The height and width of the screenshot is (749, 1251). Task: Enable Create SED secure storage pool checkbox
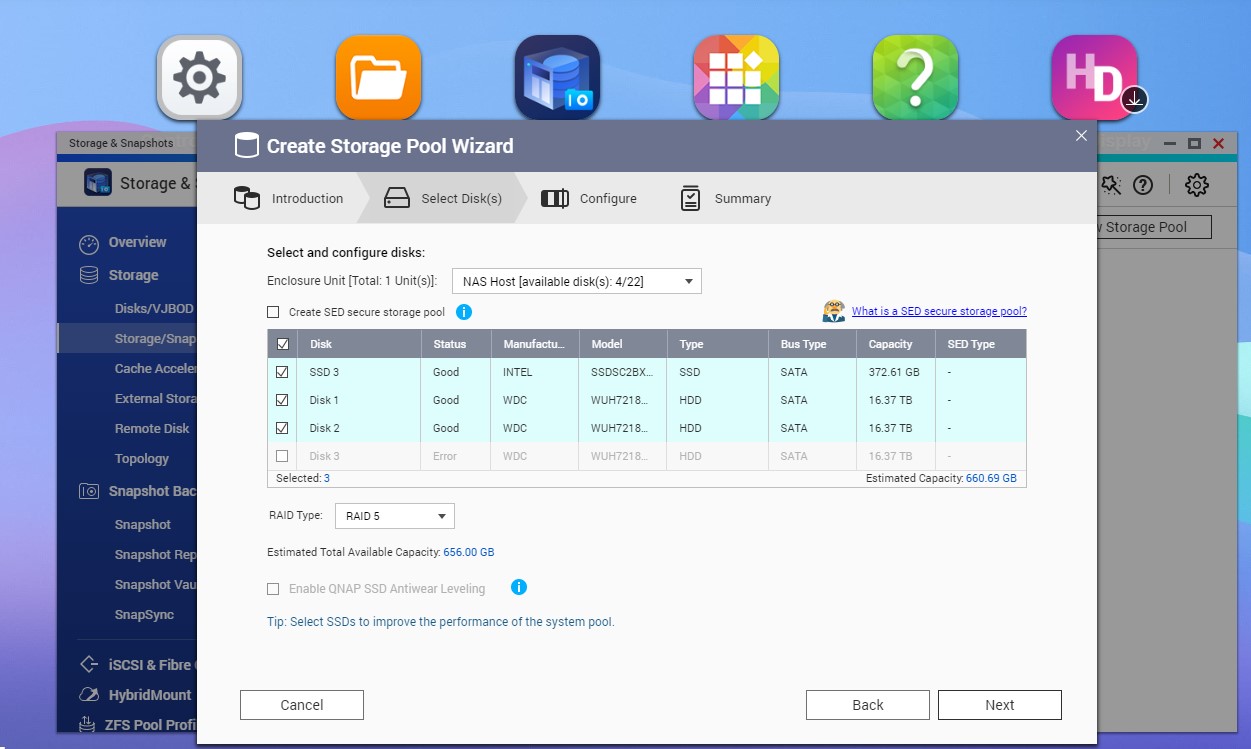(x=274, y=312)
